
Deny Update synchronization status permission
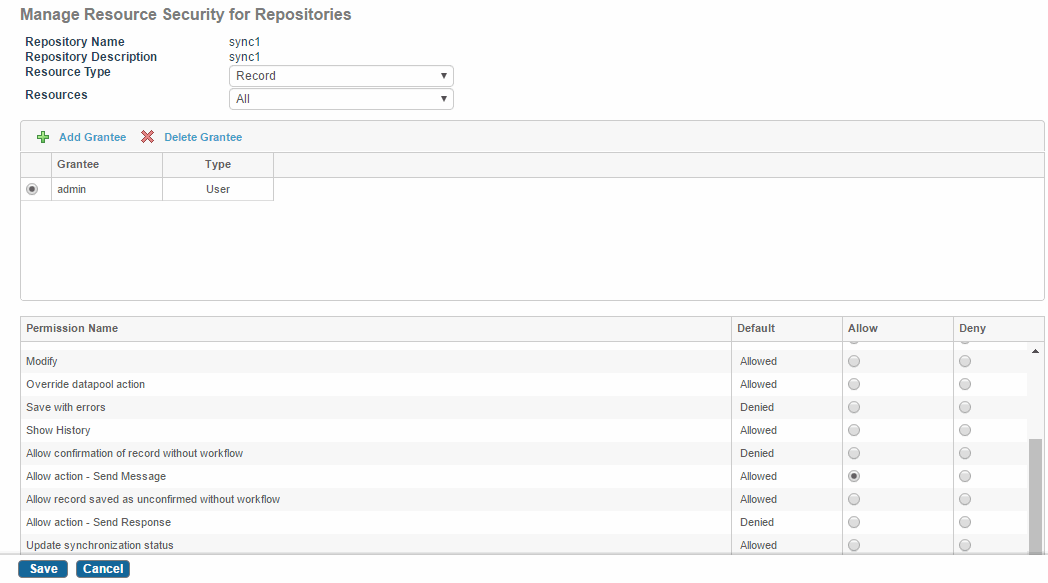click(964, 545)
